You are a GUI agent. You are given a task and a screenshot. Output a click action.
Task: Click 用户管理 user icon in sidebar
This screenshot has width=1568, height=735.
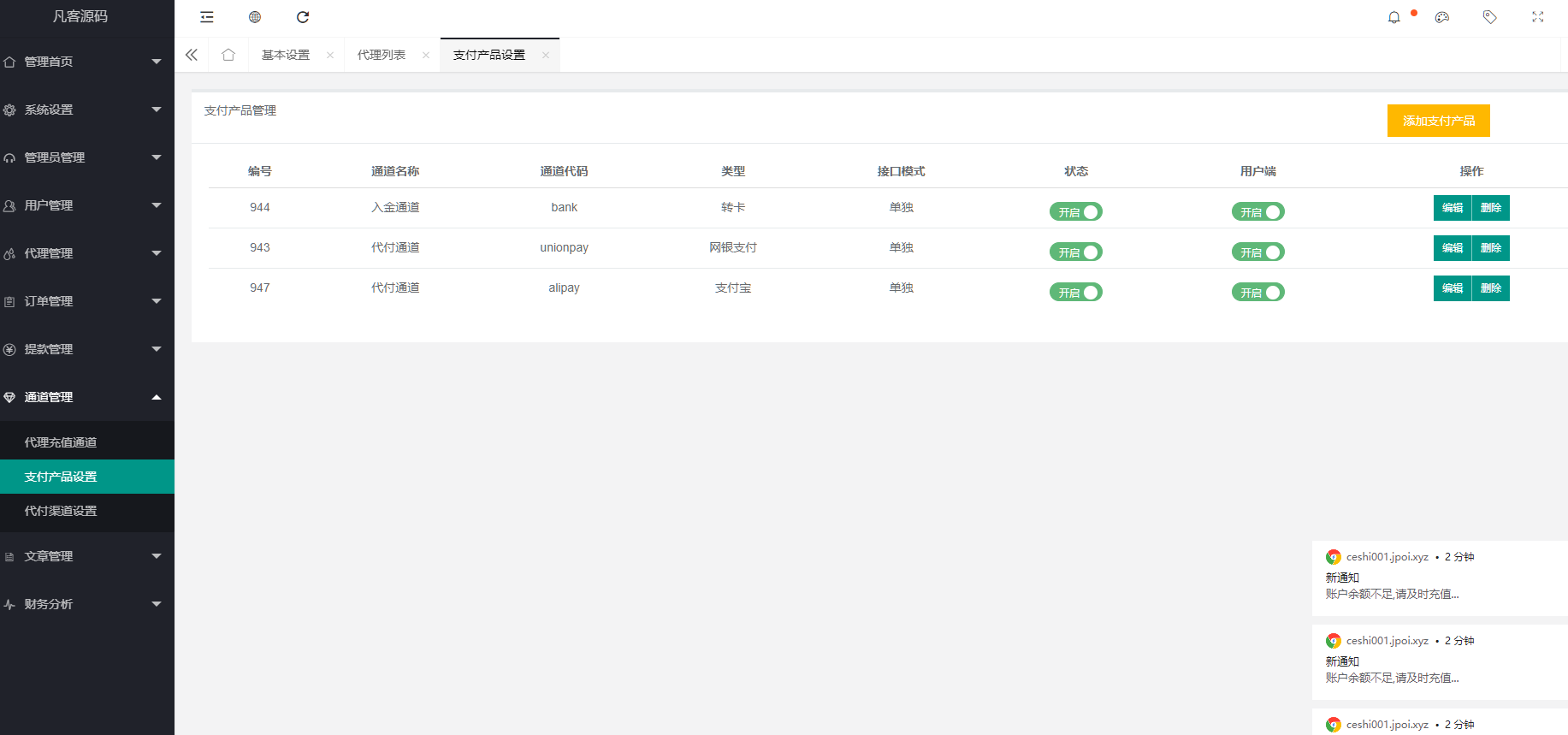(x=9, y=205)
